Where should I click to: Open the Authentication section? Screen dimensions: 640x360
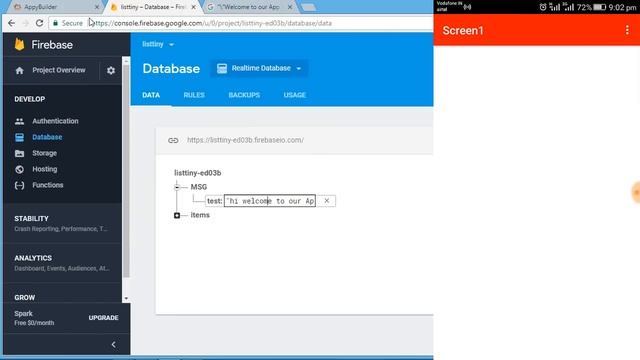tap(55, 121)
